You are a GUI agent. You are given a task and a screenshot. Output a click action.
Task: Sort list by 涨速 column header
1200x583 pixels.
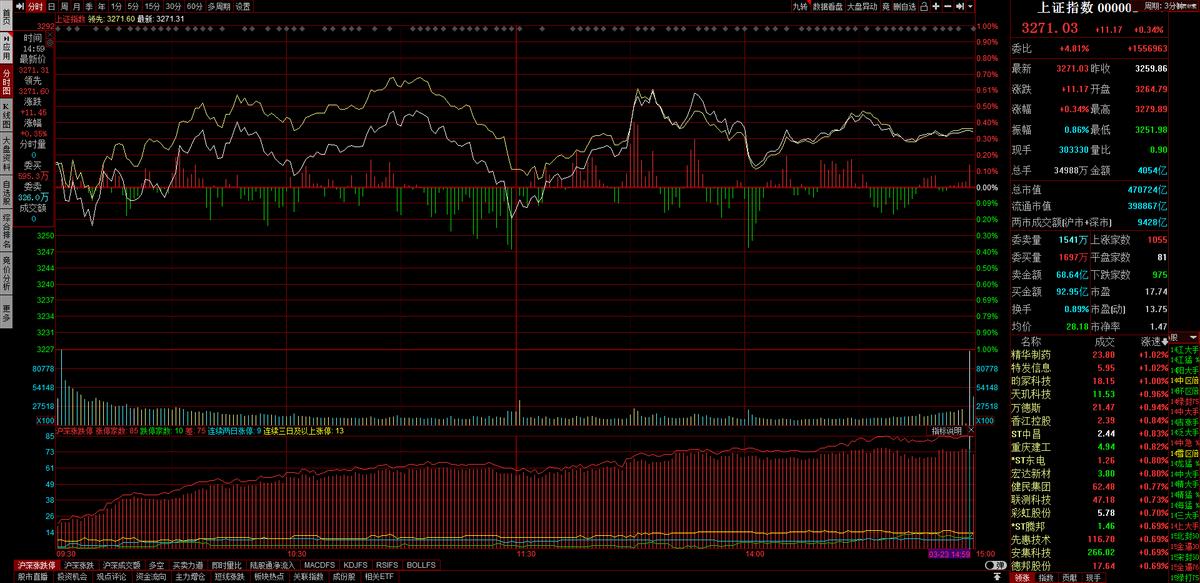[1156, 342]
